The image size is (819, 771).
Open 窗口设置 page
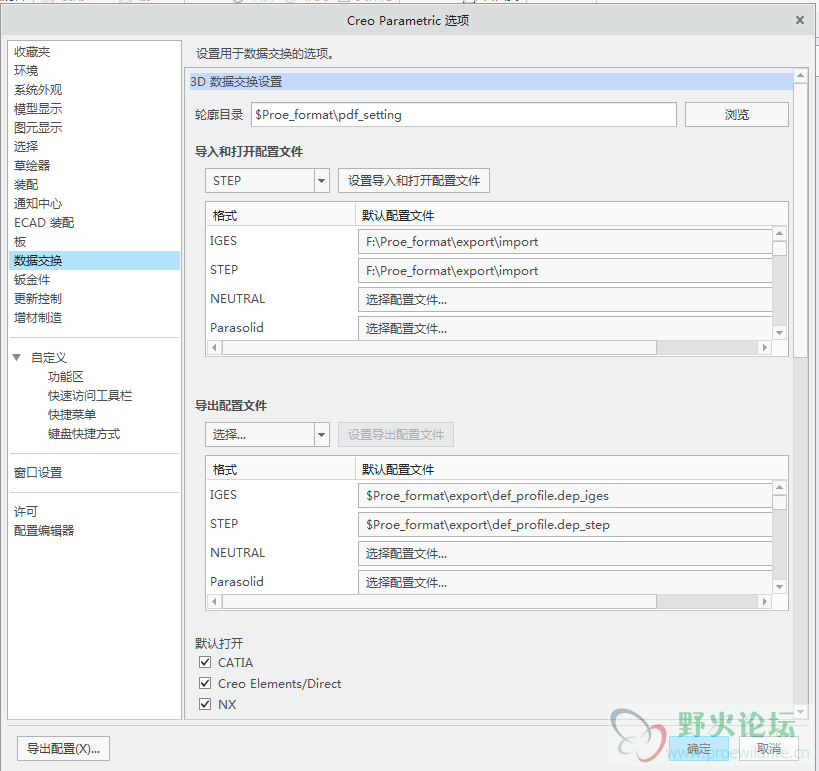(x=38, y=473)
